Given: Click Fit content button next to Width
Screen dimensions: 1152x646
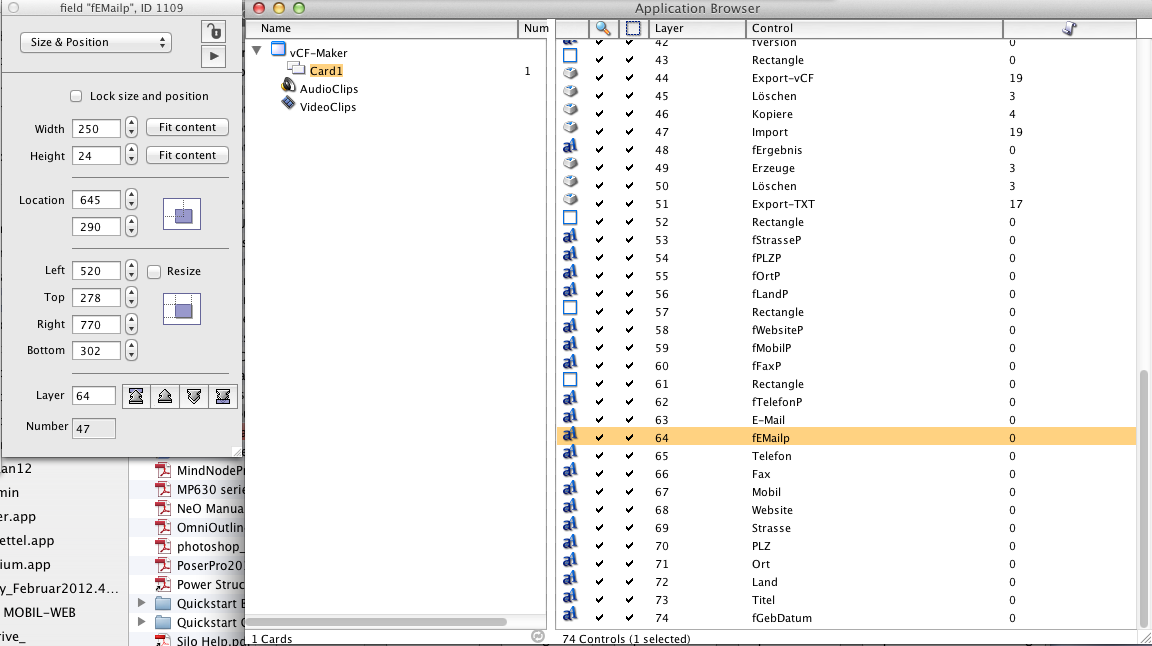Looking at the screenshot, I should click(187, 128).
